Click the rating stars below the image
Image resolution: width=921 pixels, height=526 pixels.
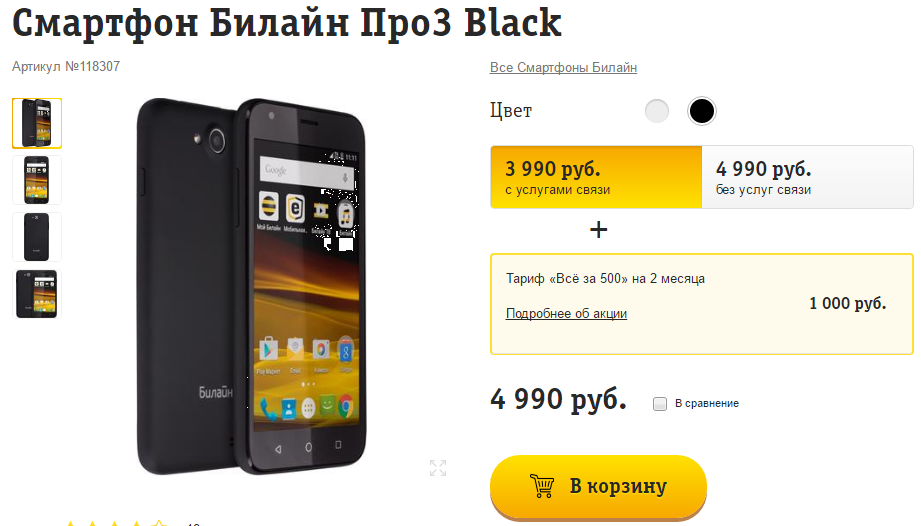tap(116, 522)
